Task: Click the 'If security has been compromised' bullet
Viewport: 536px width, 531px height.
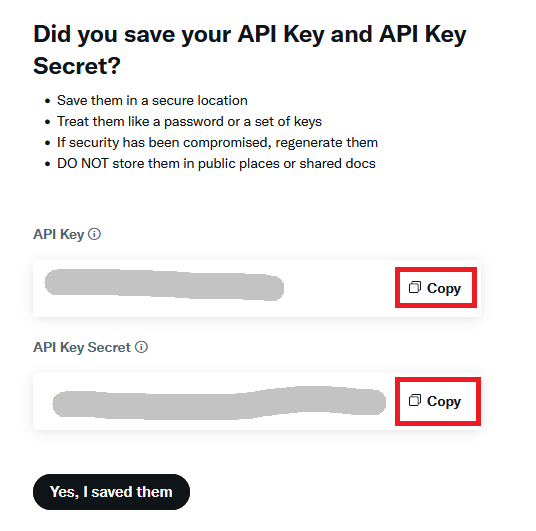Action: (x=217, y=143)
